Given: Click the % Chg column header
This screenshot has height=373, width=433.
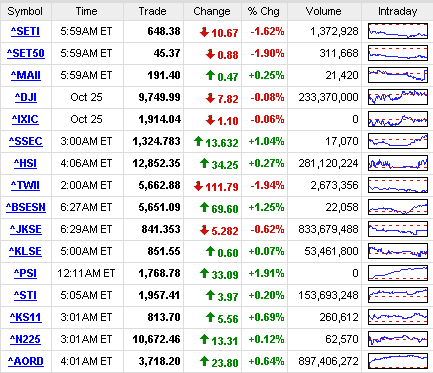Looking at the screenshot, I should [264, 11].
